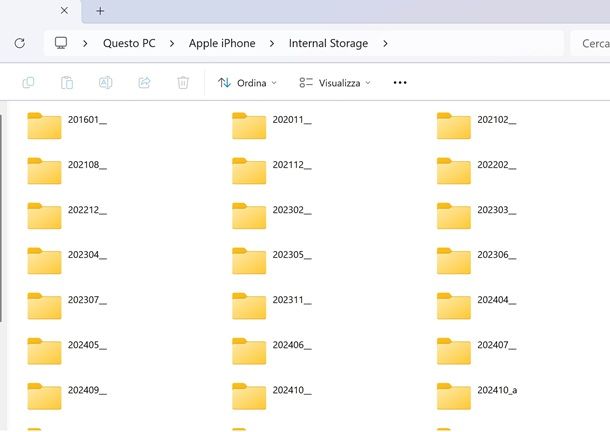
Task: Expand chevron after Questo PC
Action: 172,43
